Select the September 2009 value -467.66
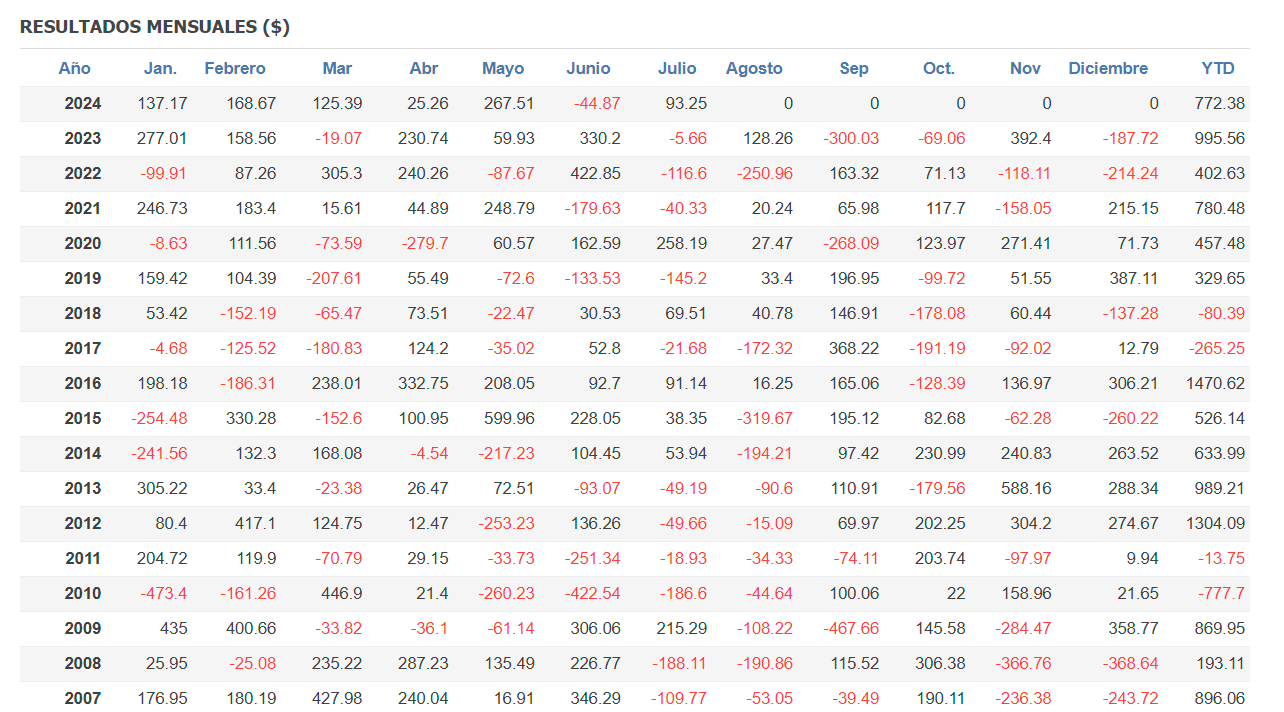This screenshot has width=1284, height=712. (x=851, y=628)
